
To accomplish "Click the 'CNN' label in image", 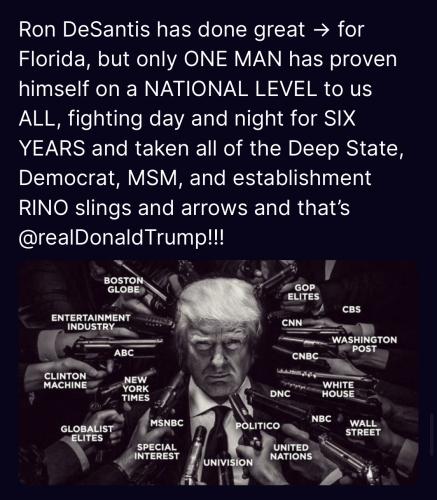I will (x=292, y=323).
